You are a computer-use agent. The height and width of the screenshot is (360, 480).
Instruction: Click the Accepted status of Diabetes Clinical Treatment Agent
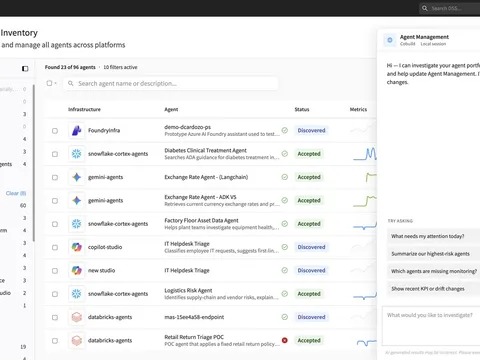coord(309,154)
